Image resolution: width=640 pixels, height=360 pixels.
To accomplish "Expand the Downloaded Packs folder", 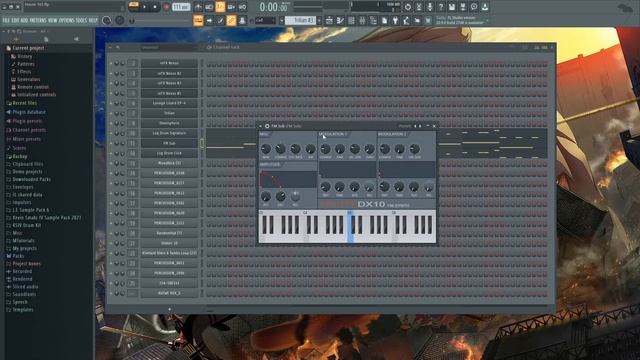I will 31,179.
